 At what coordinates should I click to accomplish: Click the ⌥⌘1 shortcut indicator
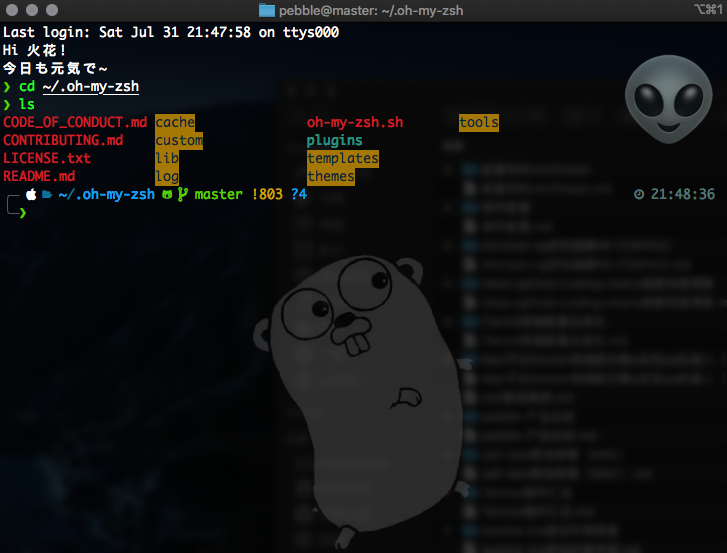(x=708, y=10)
